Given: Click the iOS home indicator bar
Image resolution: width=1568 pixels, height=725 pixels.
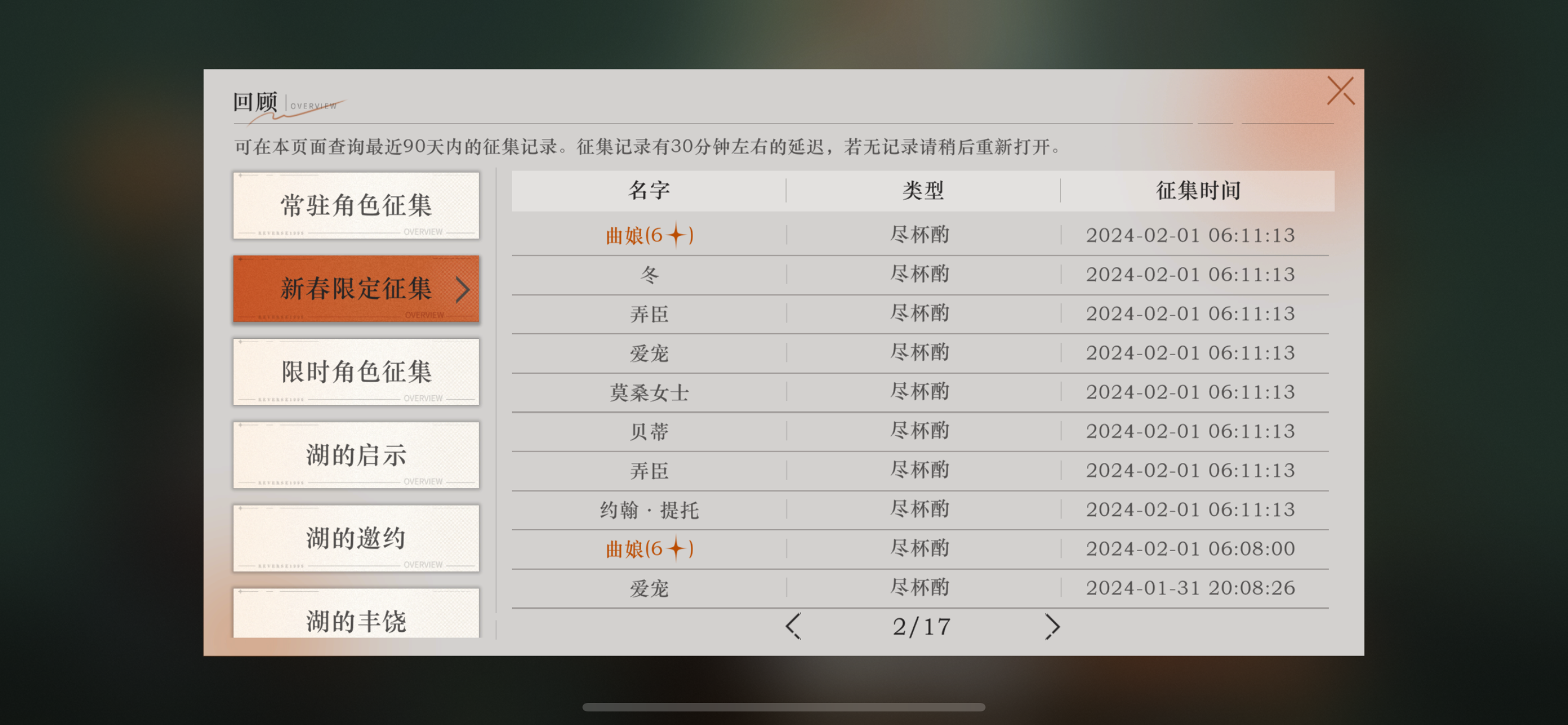Looking at the screenshot, I should click(x=783, y=707).
